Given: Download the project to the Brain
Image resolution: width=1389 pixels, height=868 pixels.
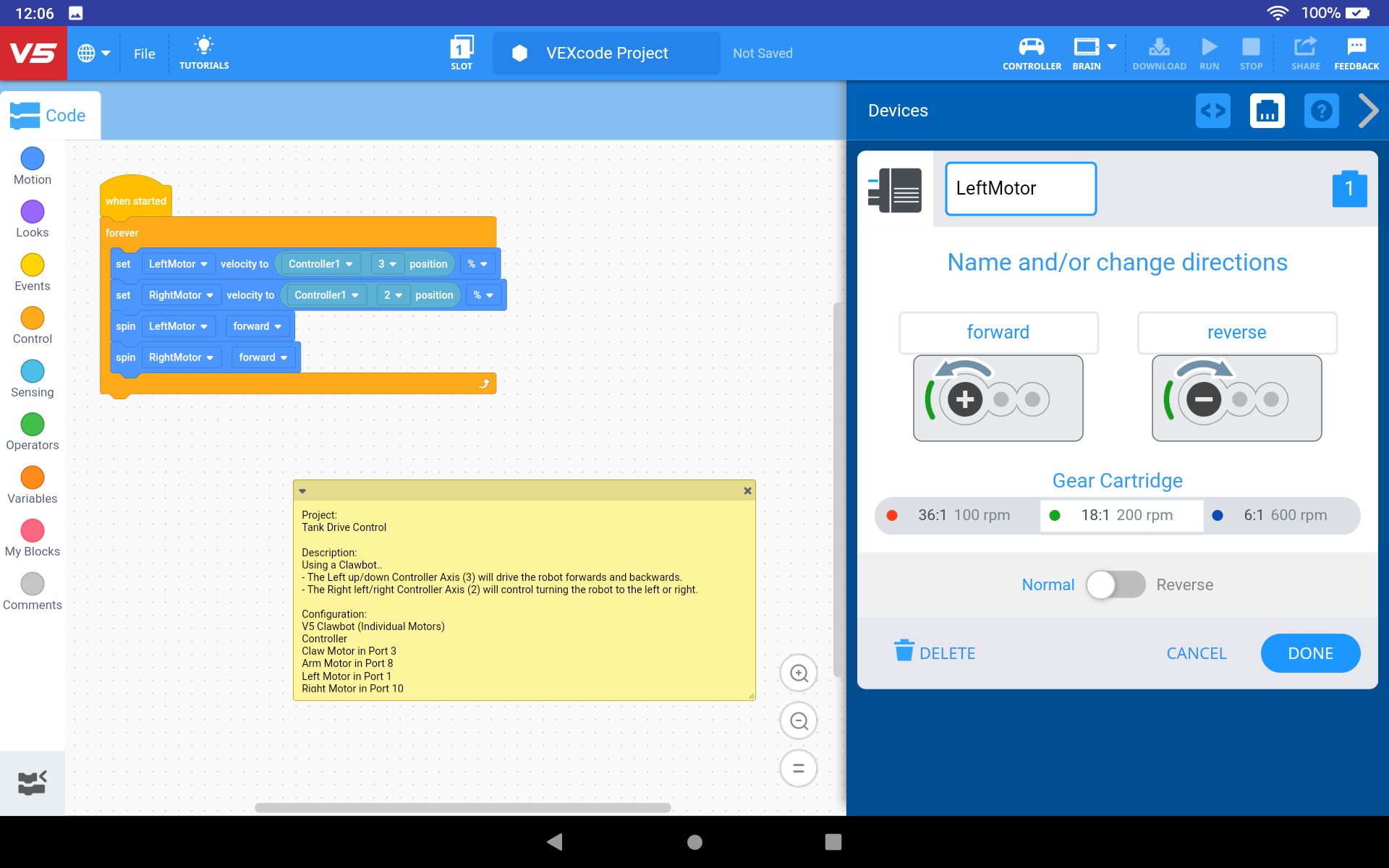Looking at the screenshot, I should pos(1158,53).
